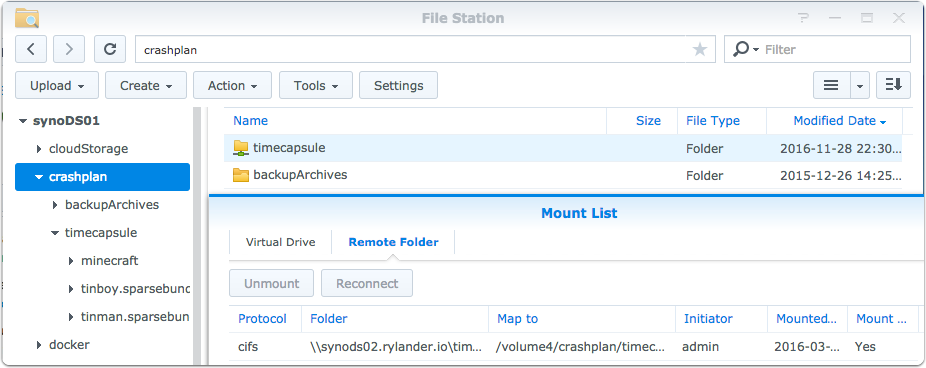Click the /volume4/crashplan map path cell
Image resolution: width=926 pixels, height=368 pixels.
point(581,347)
